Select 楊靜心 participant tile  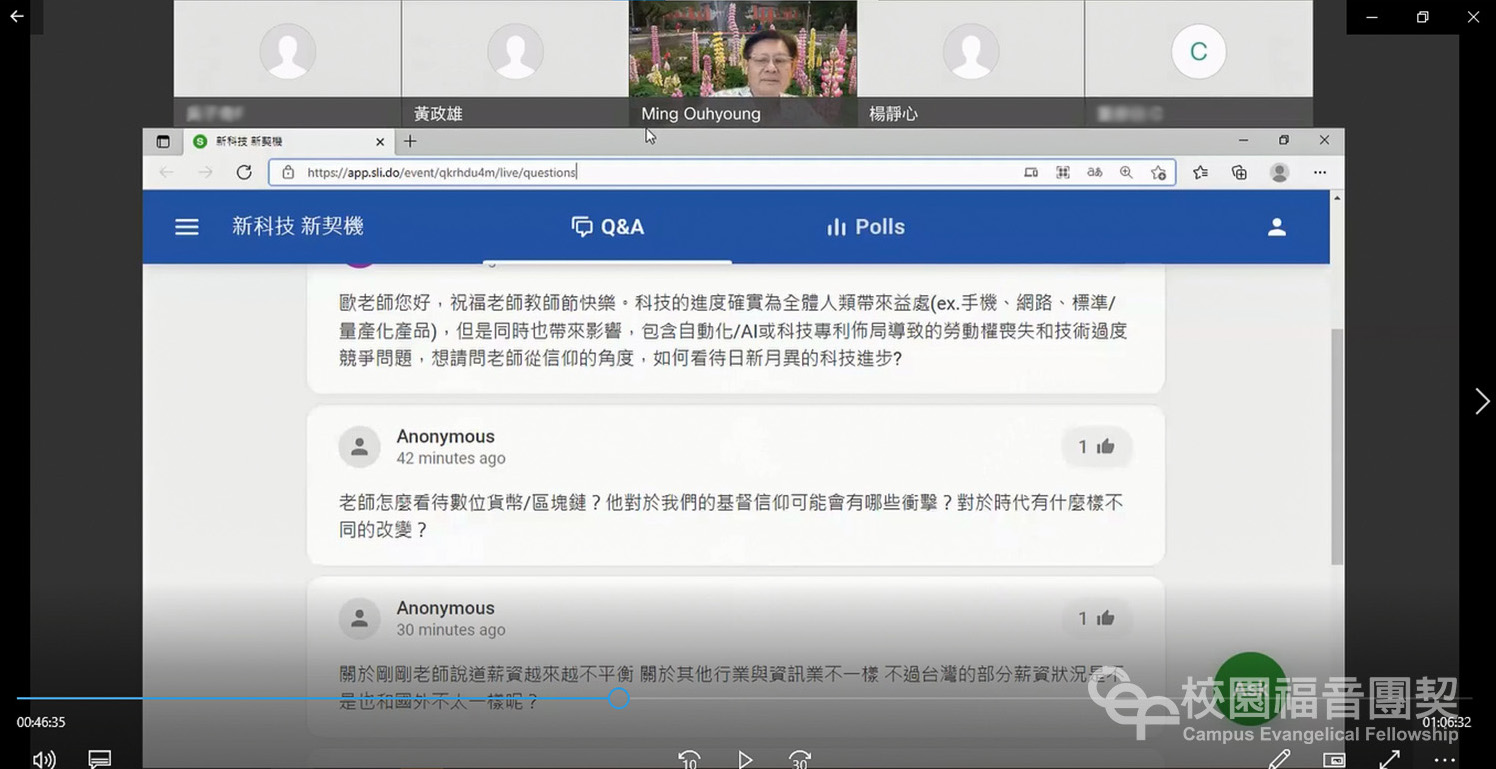971,63
